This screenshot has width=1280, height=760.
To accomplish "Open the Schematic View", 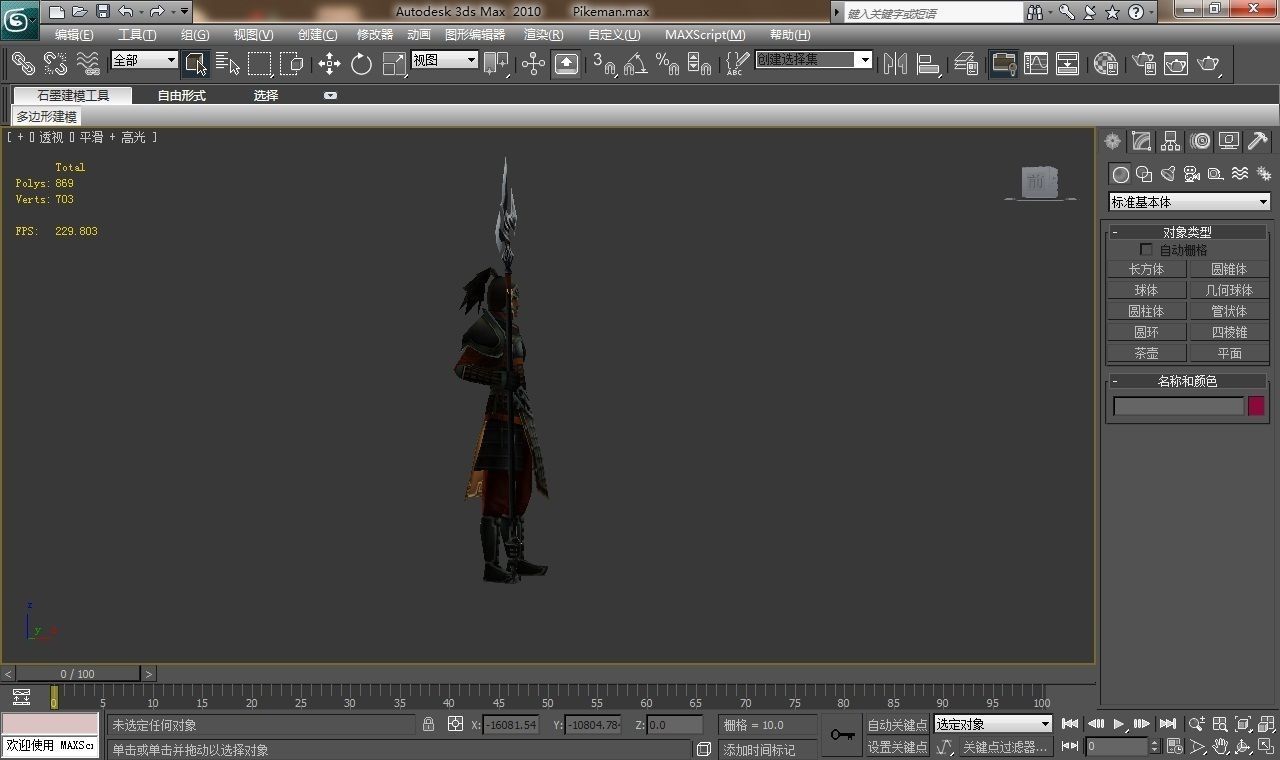I will click(x=1068, y=64).
